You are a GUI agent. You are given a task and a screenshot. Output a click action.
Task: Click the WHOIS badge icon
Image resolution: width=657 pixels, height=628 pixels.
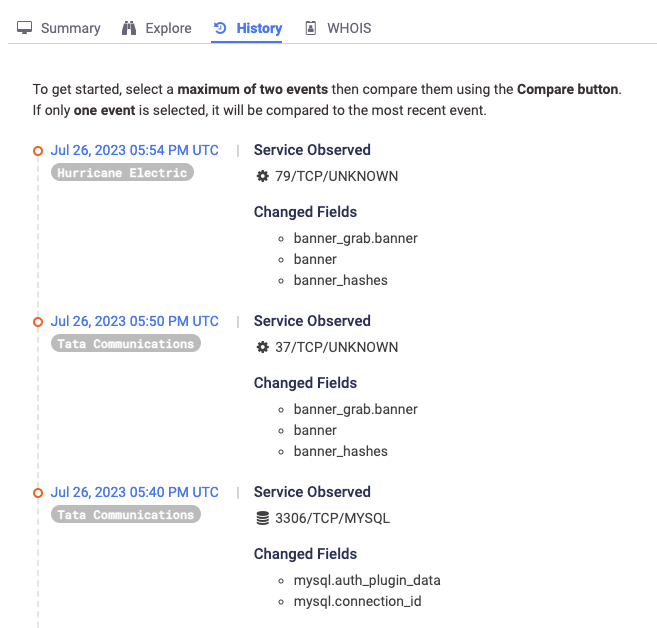(311, 28)
